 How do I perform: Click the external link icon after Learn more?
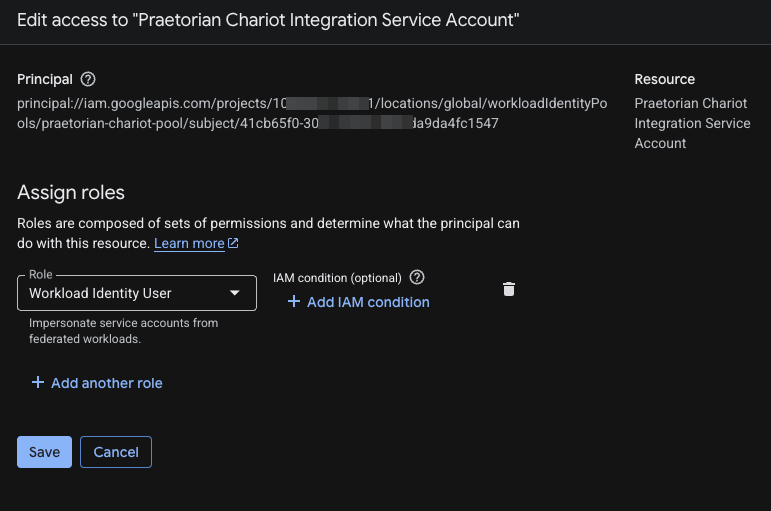click(234, 243)
